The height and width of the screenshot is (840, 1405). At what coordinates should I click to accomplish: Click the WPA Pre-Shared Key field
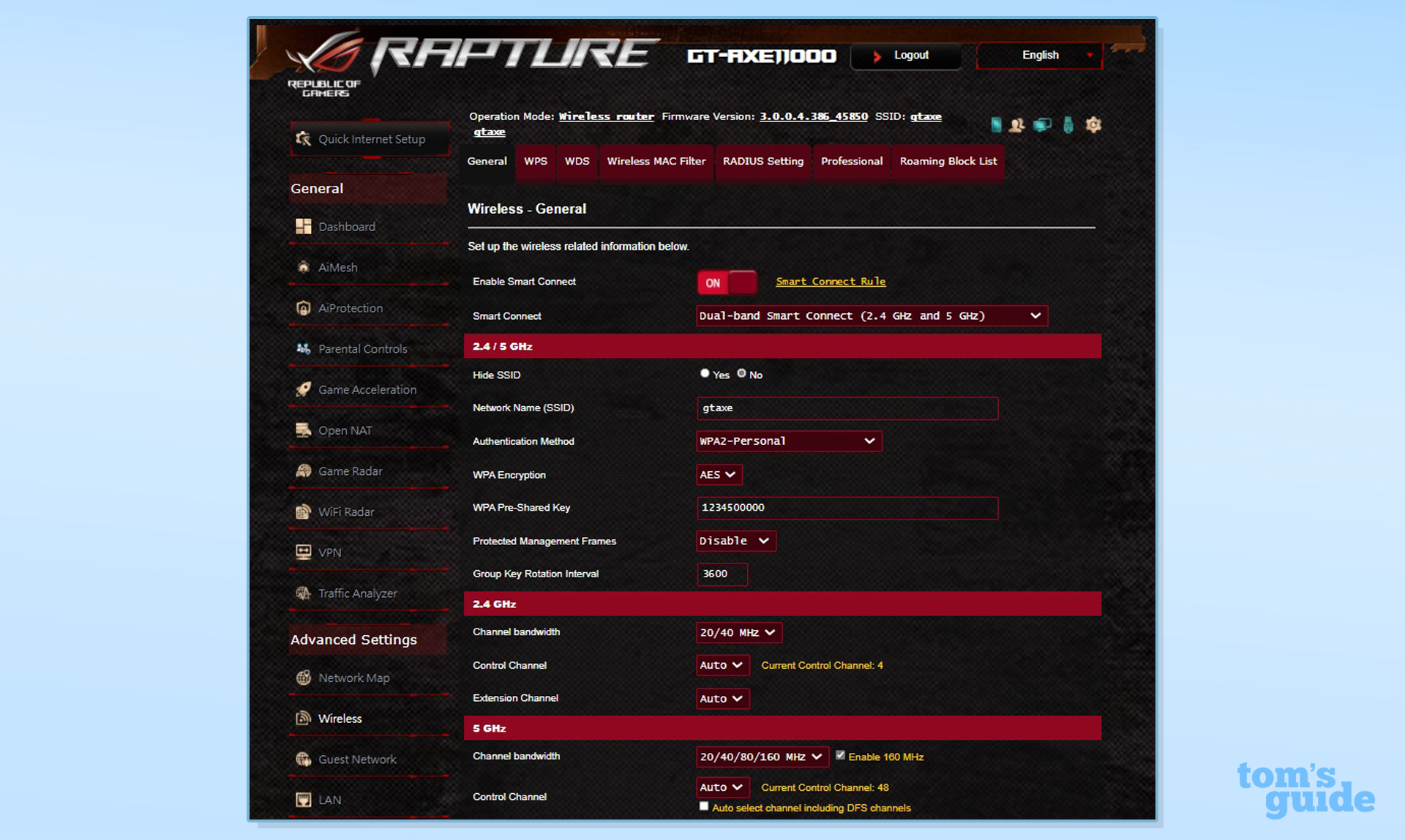coord(847,508)
